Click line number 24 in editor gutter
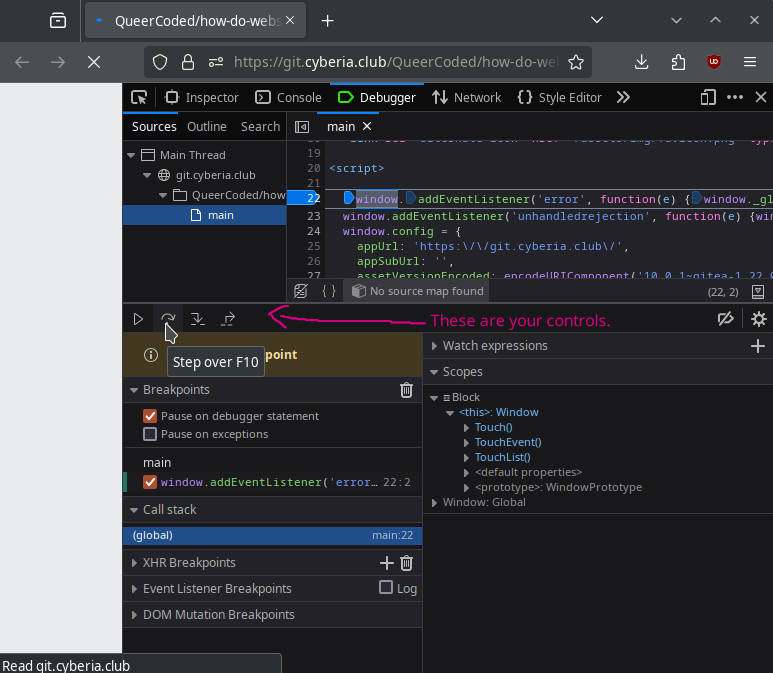The height and width of the screenshot is (673, 773). [314, 231]
